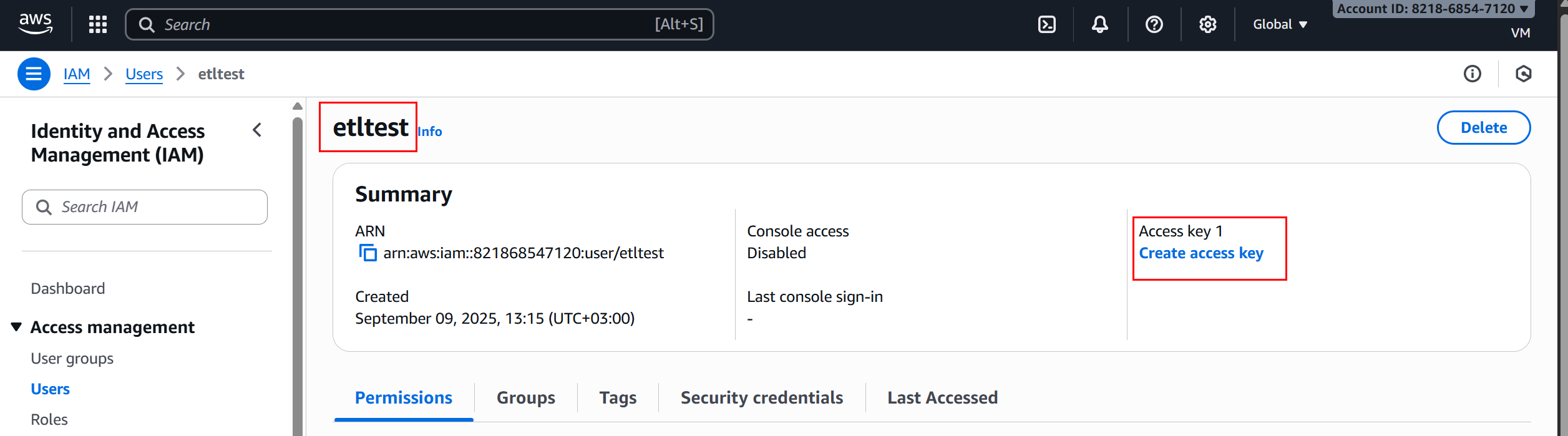Open the info panel circle icon
The width and height of the screenshot is (1568, 436).
[1472, 74]
